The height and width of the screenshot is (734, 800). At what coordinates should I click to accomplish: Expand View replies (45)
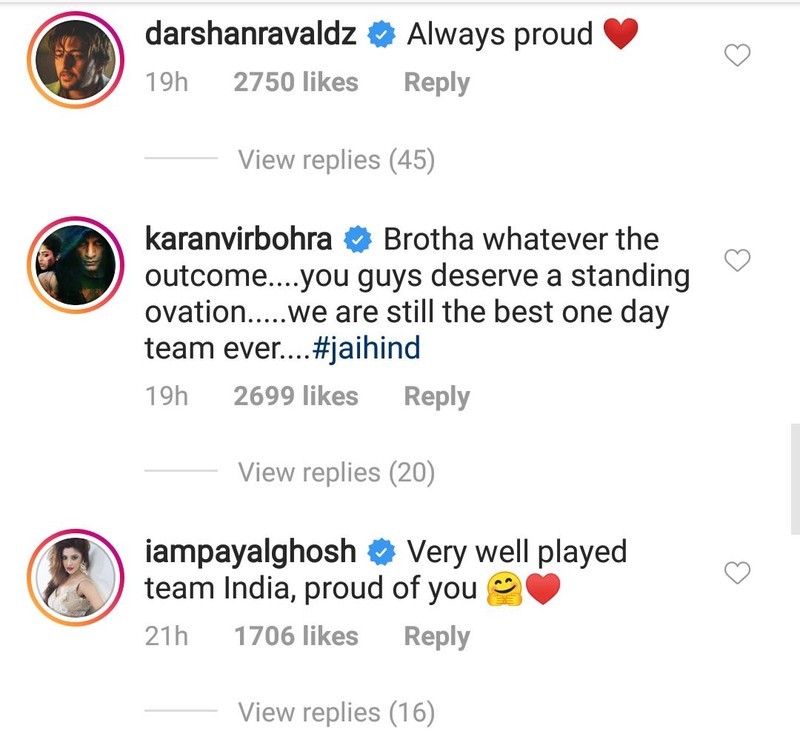pos(336,160)
